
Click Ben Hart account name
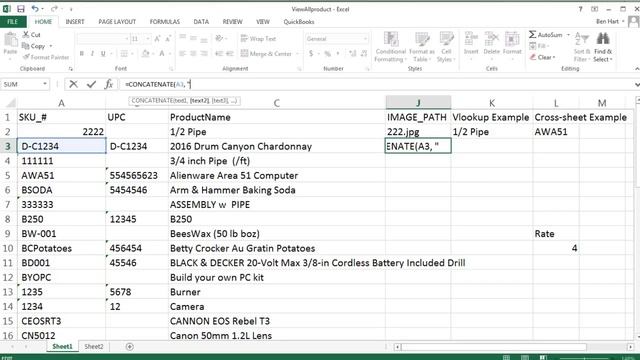(x=607, y=21)
